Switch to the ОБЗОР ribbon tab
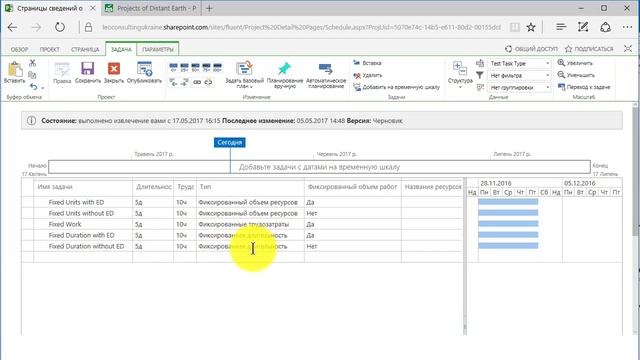 point(19,49)
